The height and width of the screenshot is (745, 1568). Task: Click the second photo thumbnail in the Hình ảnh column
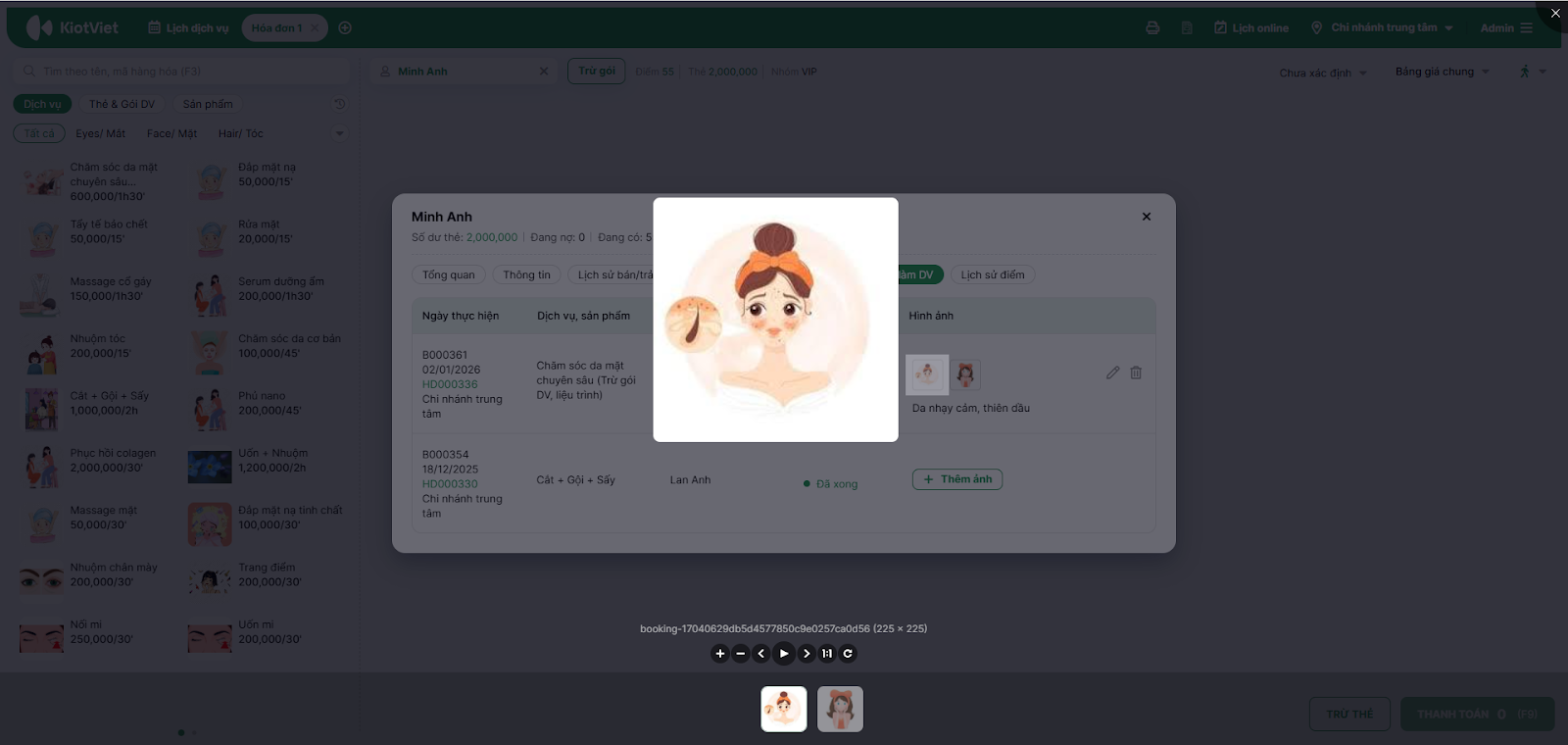coord(965,373)
